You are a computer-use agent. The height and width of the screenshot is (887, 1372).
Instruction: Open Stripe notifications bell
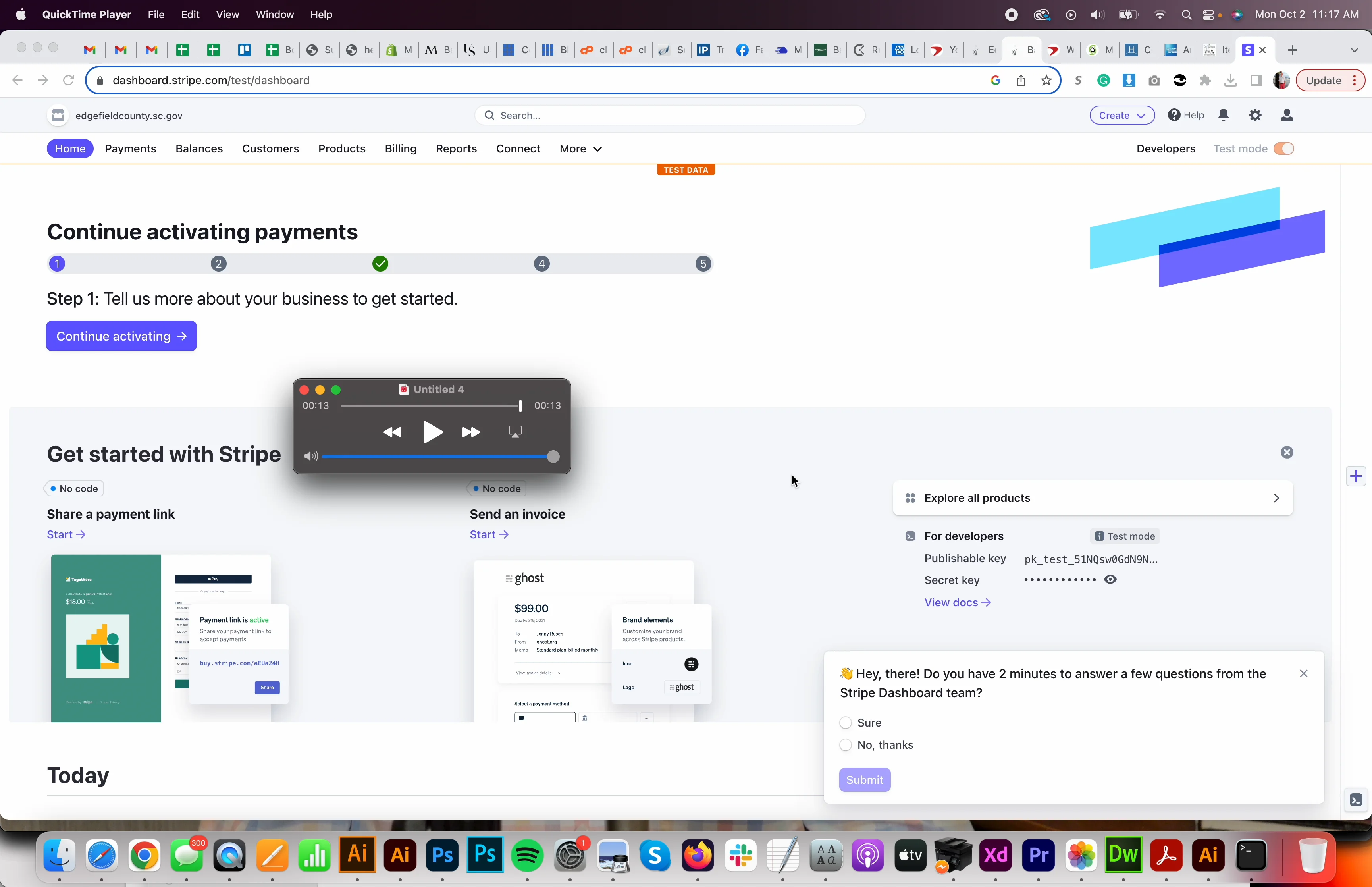1224,115
